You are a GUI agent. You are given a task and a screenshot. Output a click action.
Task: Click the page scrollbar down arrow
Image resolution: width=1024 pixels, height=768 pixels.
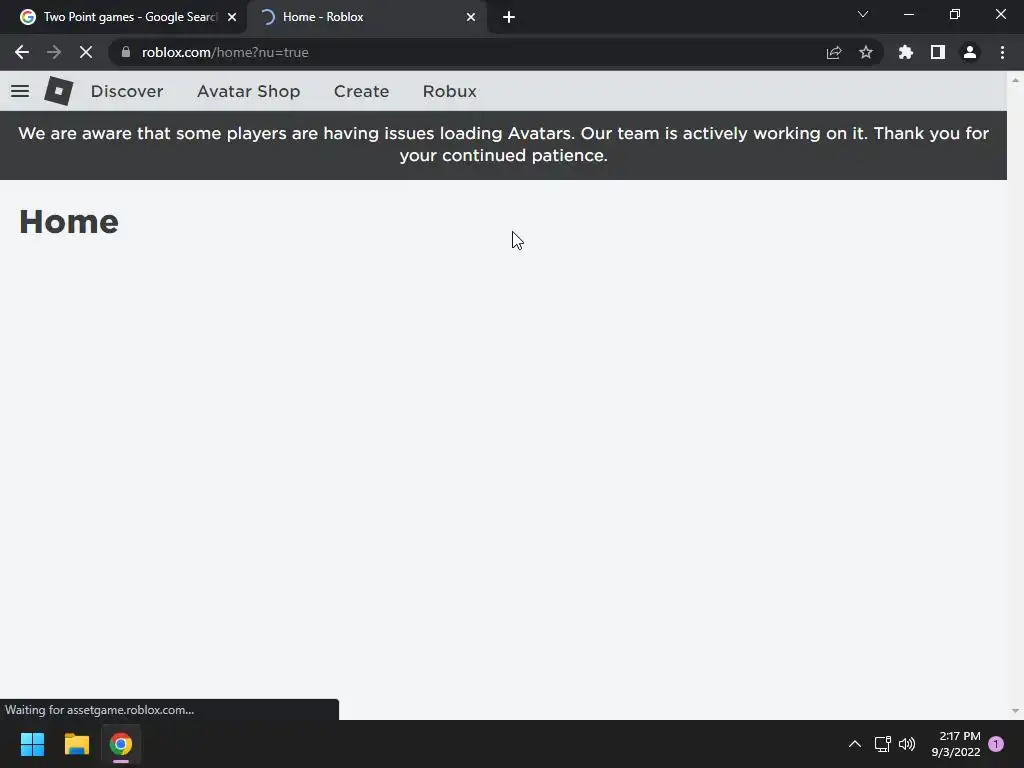tap(1015, 711)
